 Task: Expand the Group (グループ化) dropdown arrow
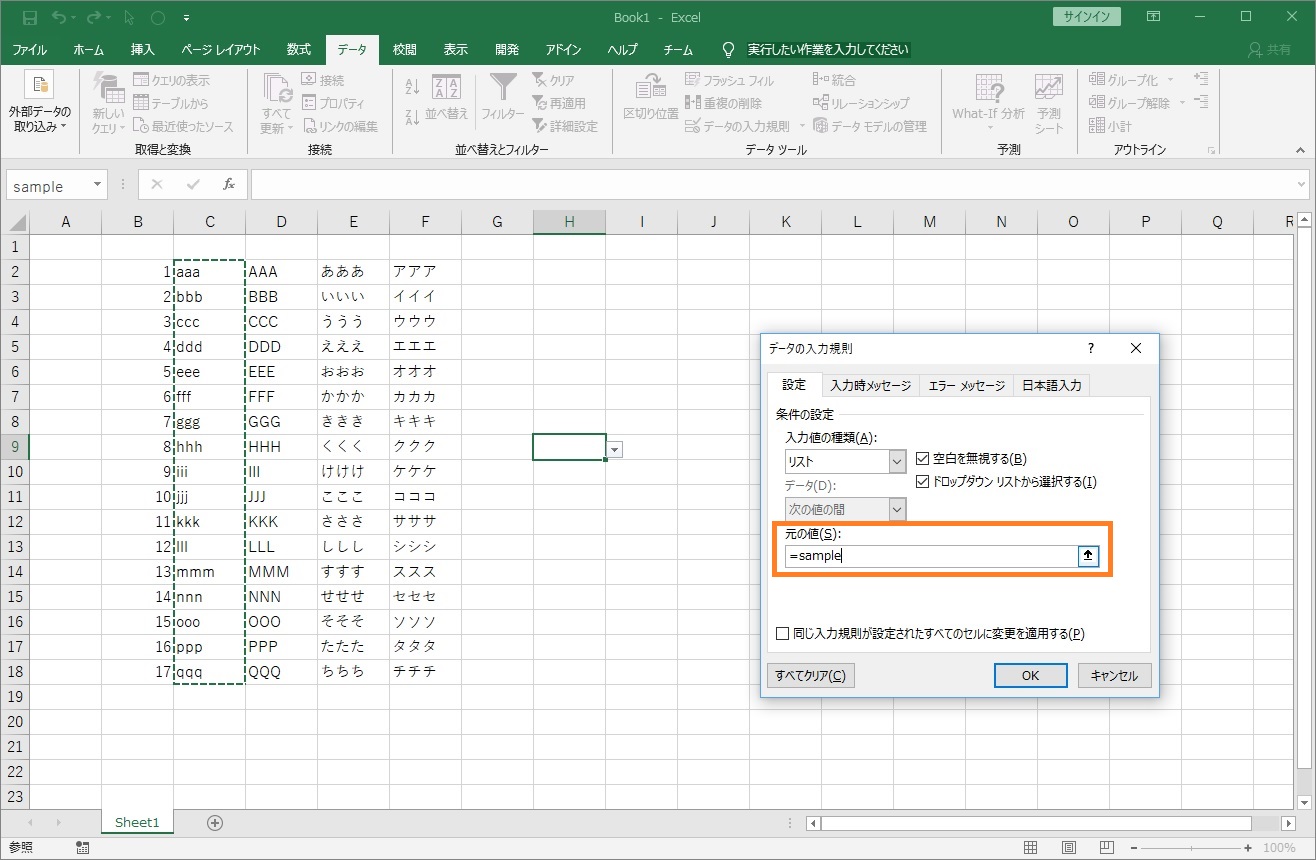pyautogui.click(x=1171, y=80)
